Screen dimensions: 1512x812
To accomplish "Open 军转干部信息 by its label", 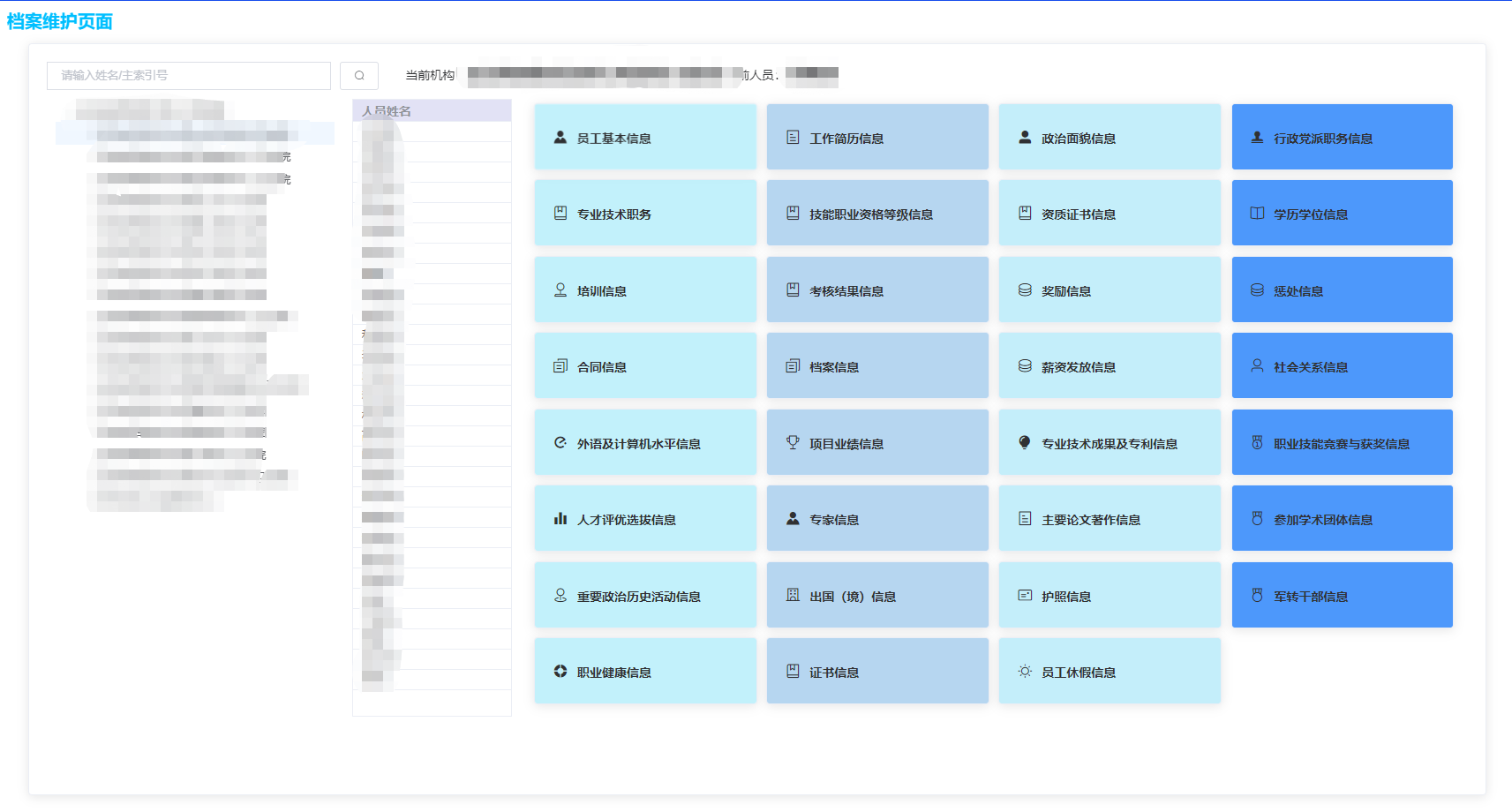I will [1311, 597].
